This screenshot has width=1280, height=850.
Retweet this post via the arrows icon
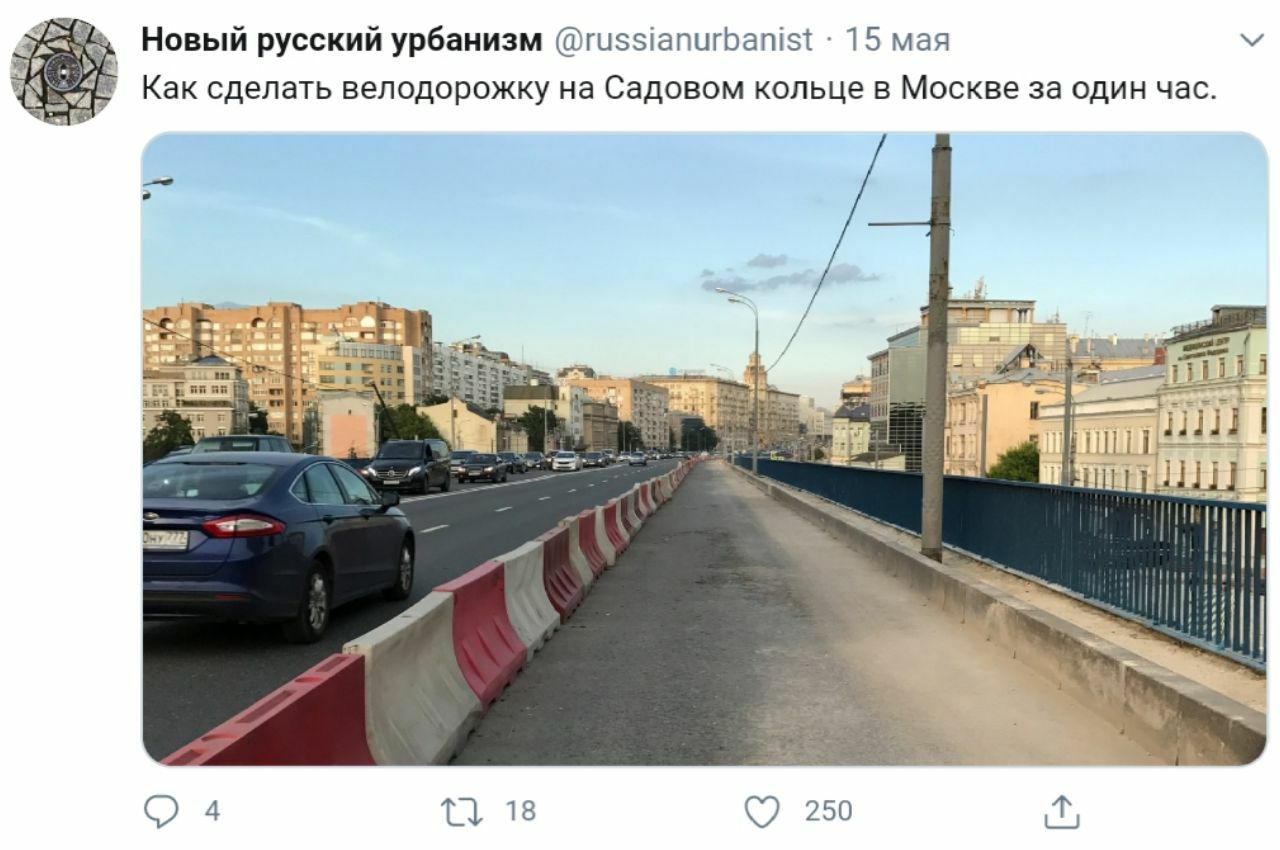462,811
